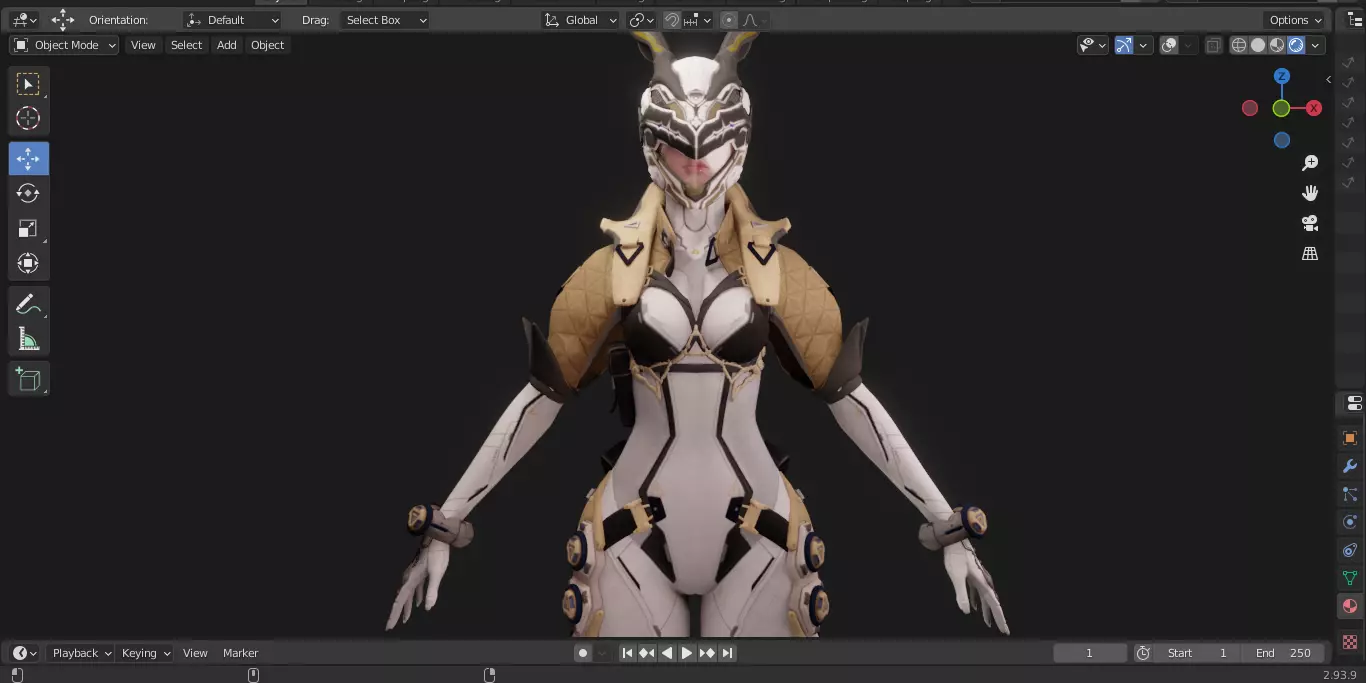Choose the Scale tool
This screenshot has height=683, width=1366.
click(x=28, y=229)
